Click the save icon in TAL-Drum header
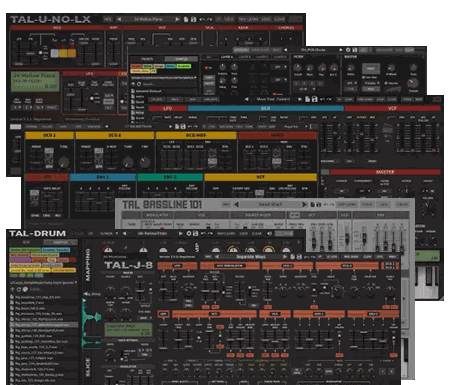This screenshot has width=450, height=385. click(196, 234)
